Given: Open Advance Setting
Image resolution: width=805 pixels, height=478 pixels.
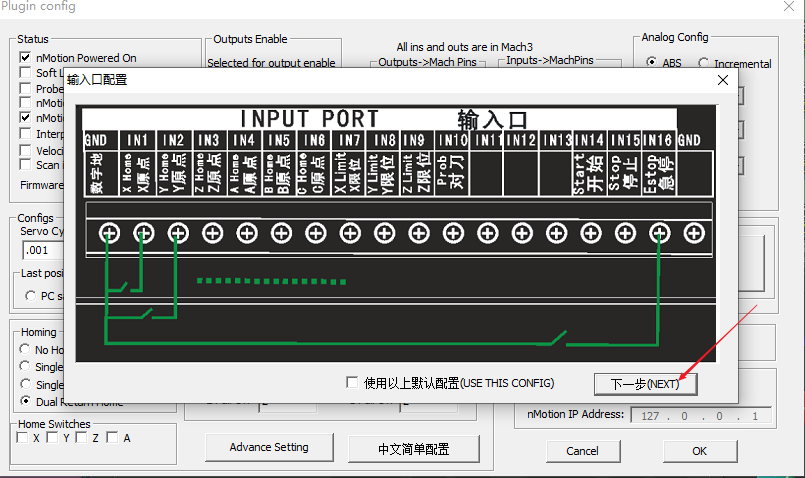Looking at the screenshot, I should 269,447.
